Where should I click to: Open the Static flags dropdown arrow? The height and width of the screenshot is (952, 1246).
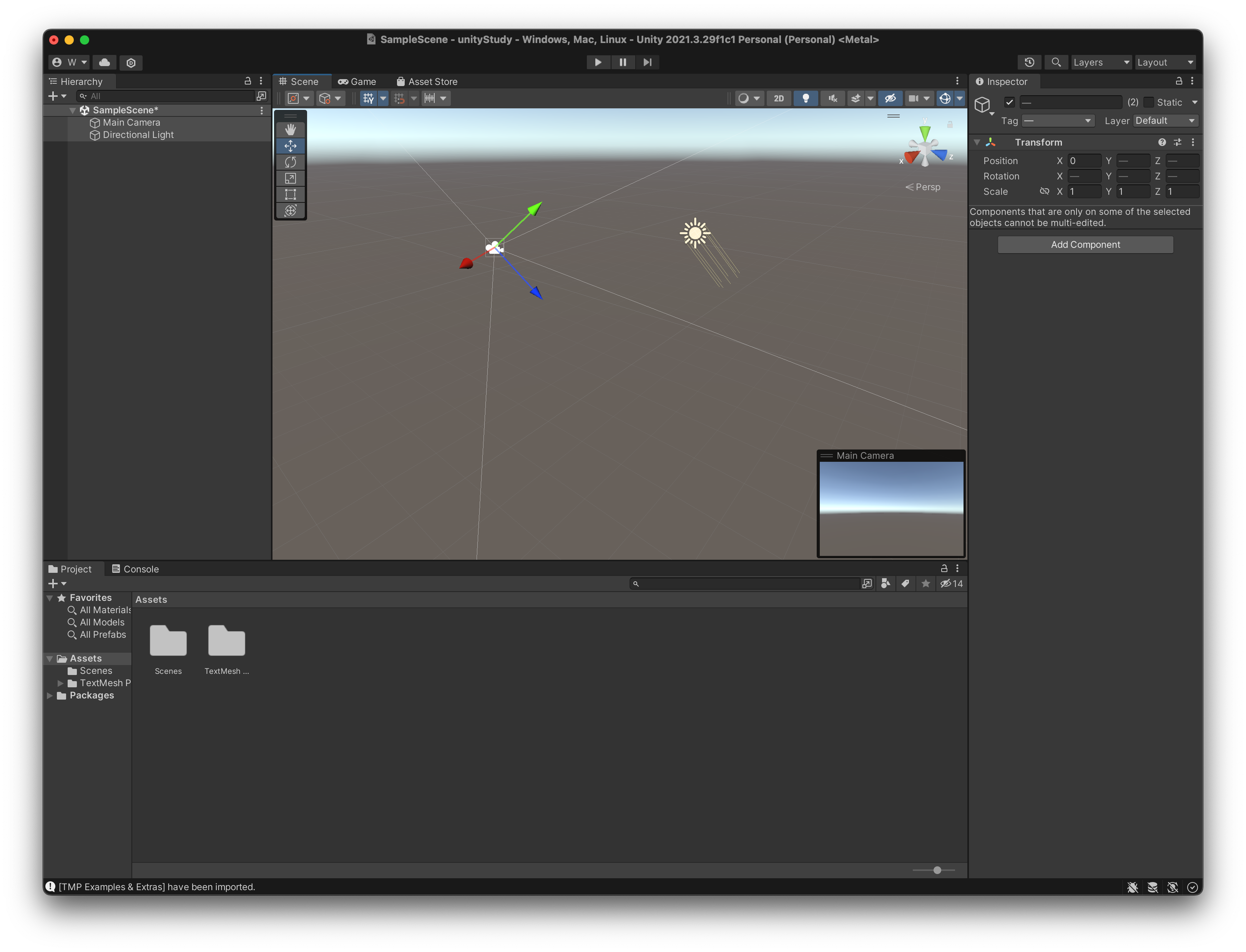coord(1194,103)
